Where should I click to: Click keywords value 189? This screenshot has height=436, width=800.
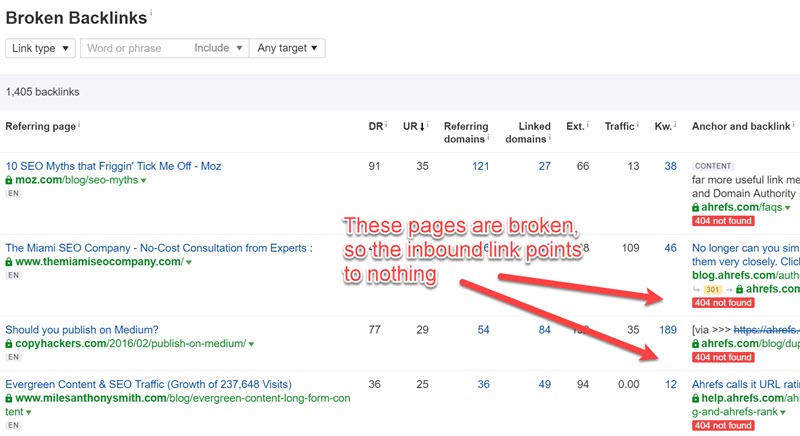[668, 329]
